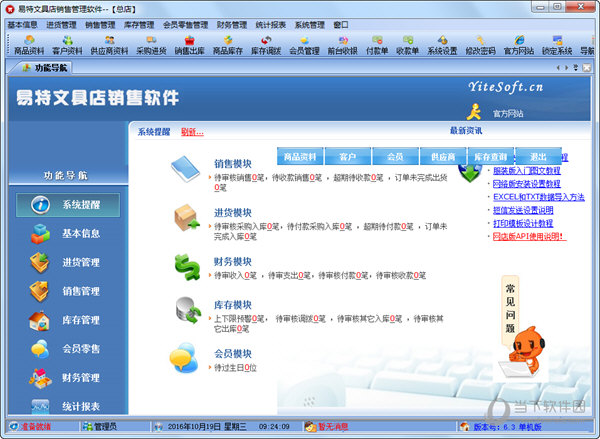Click 财务模块 heading
This screenshot has width=600, height=439.
coord(233,262)
